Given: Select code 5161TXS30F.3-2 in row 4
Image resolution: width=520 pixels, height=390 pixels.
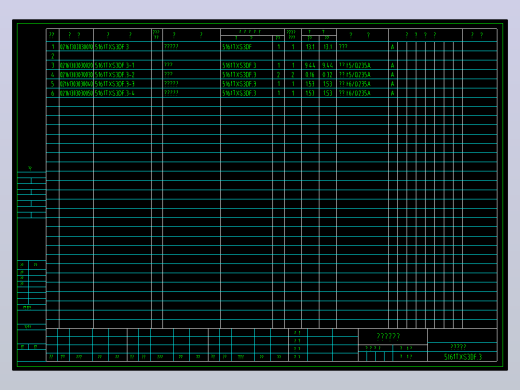Looking at the screenshot, I should pyautogui.click(x=115, y=75).
